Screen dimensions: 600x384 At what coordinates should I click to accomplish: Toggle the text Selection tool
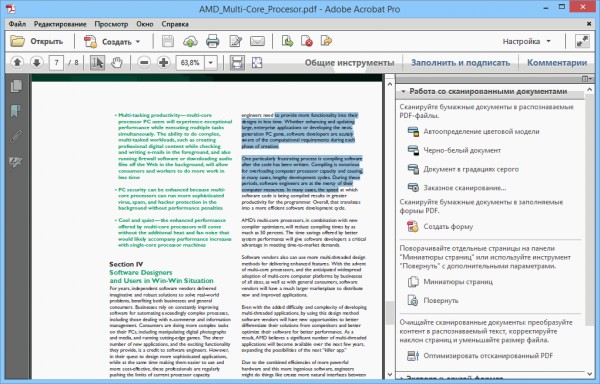click(97, 62)
